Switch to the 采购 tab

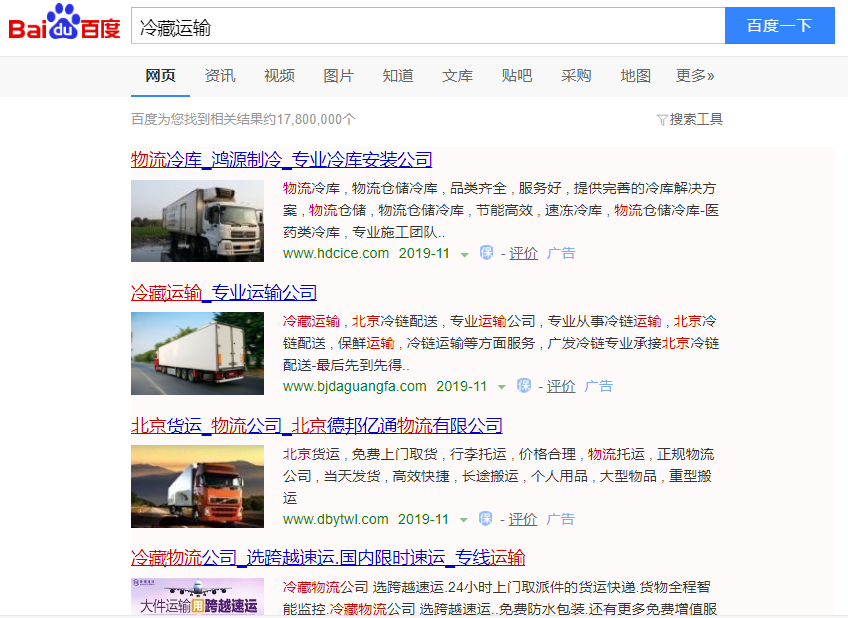pyautogui.click(x=576, y=76)
